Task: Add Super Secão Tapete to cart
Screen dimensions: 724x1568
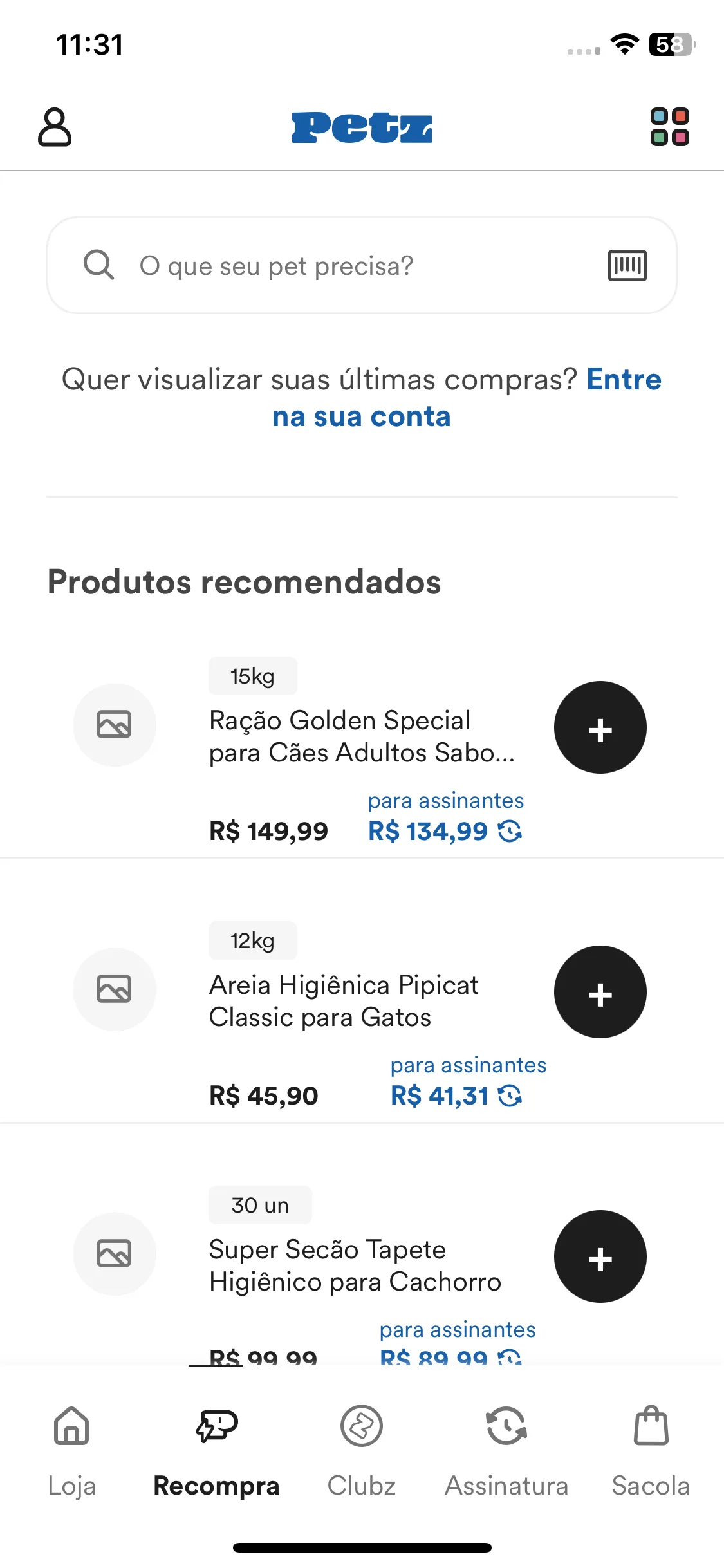Action: coord(600,1256)
